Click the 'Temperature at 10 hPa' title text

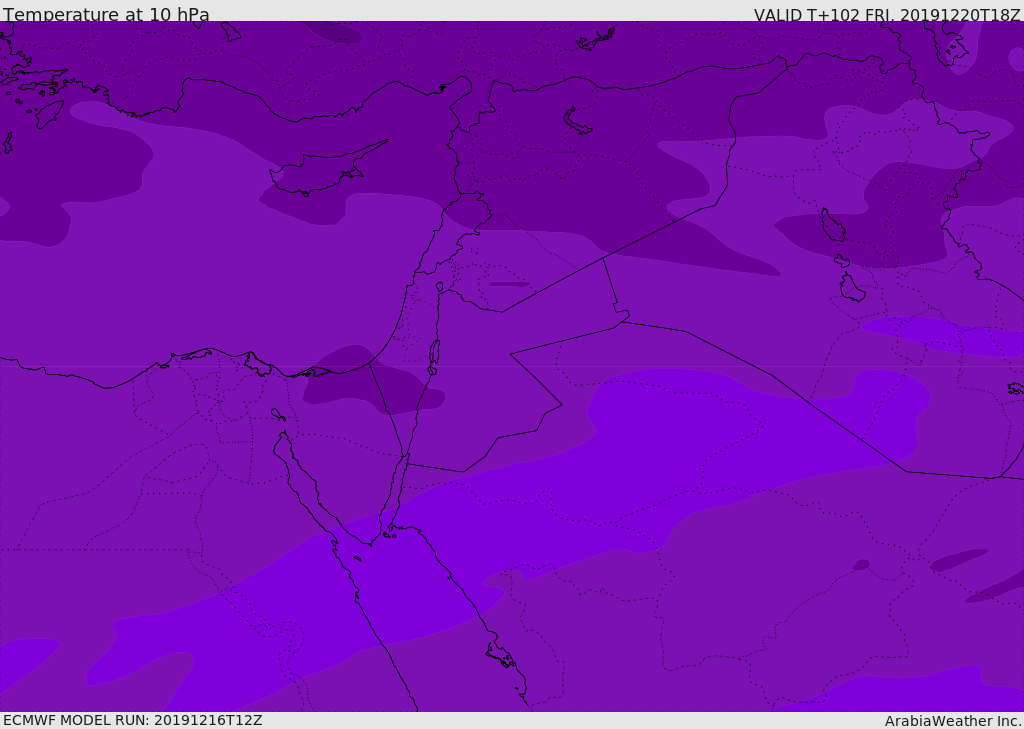click(106, 14)
